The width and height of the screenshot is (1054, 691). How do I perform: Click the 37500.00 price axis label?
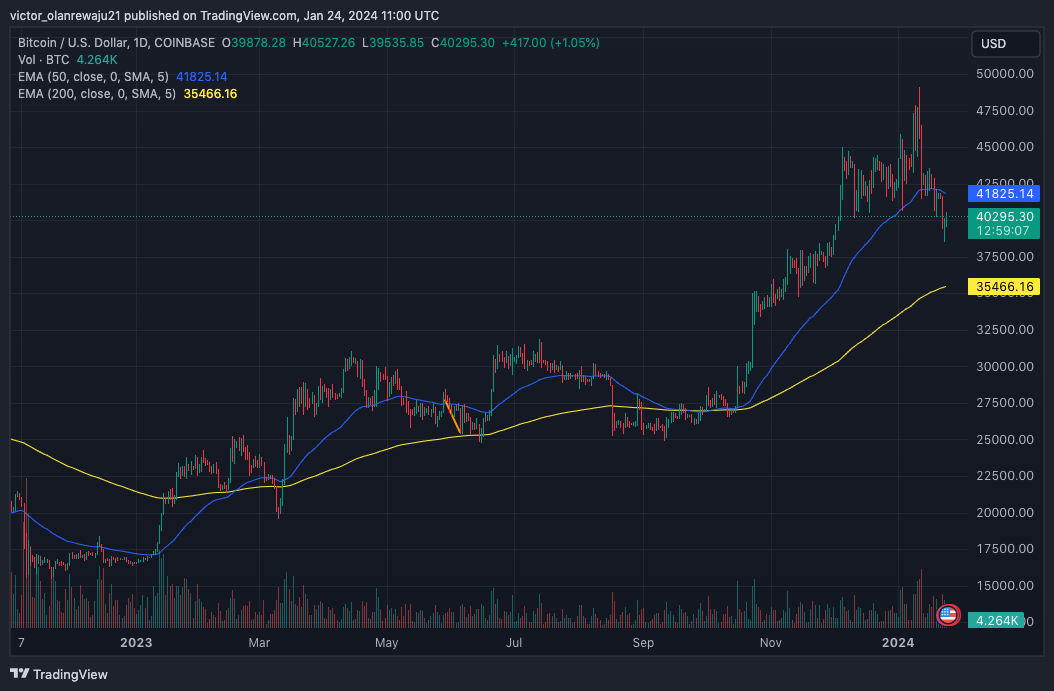[x=1005, y=257]
